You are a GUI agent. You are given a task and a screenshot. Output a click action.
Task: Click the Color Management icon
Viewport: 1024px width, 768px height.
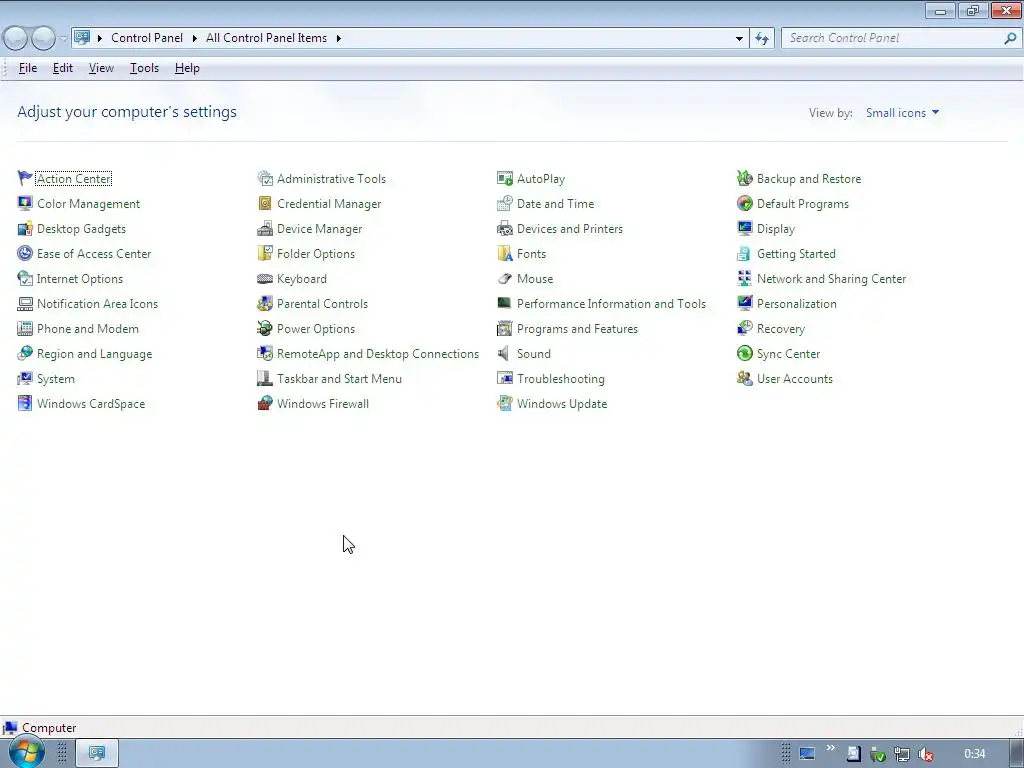[x=25, y=203]
